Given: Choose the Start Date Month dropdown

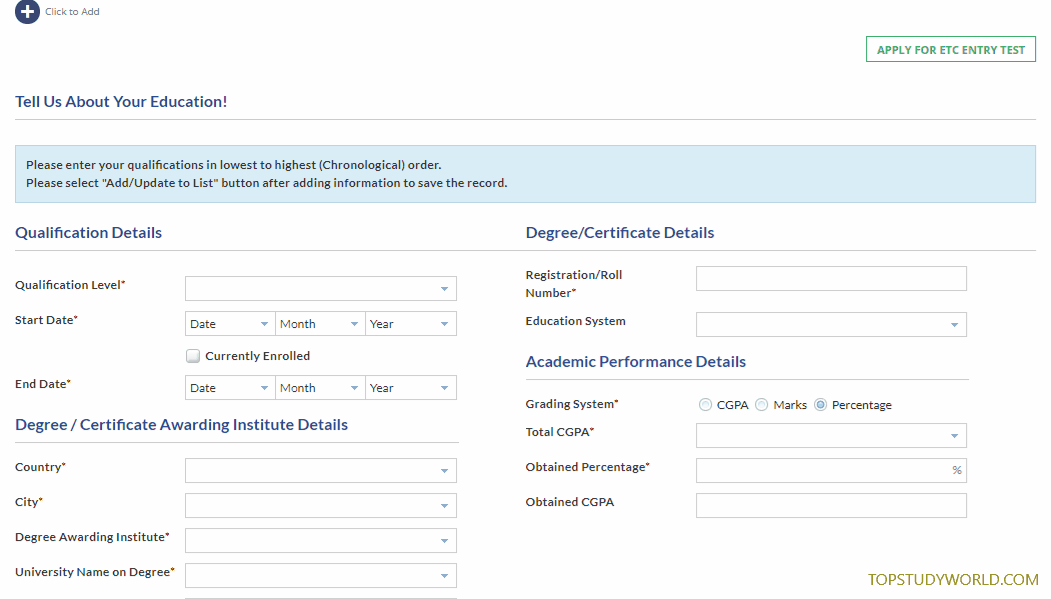Looking at the screenshot, I should tap(320, 324).
